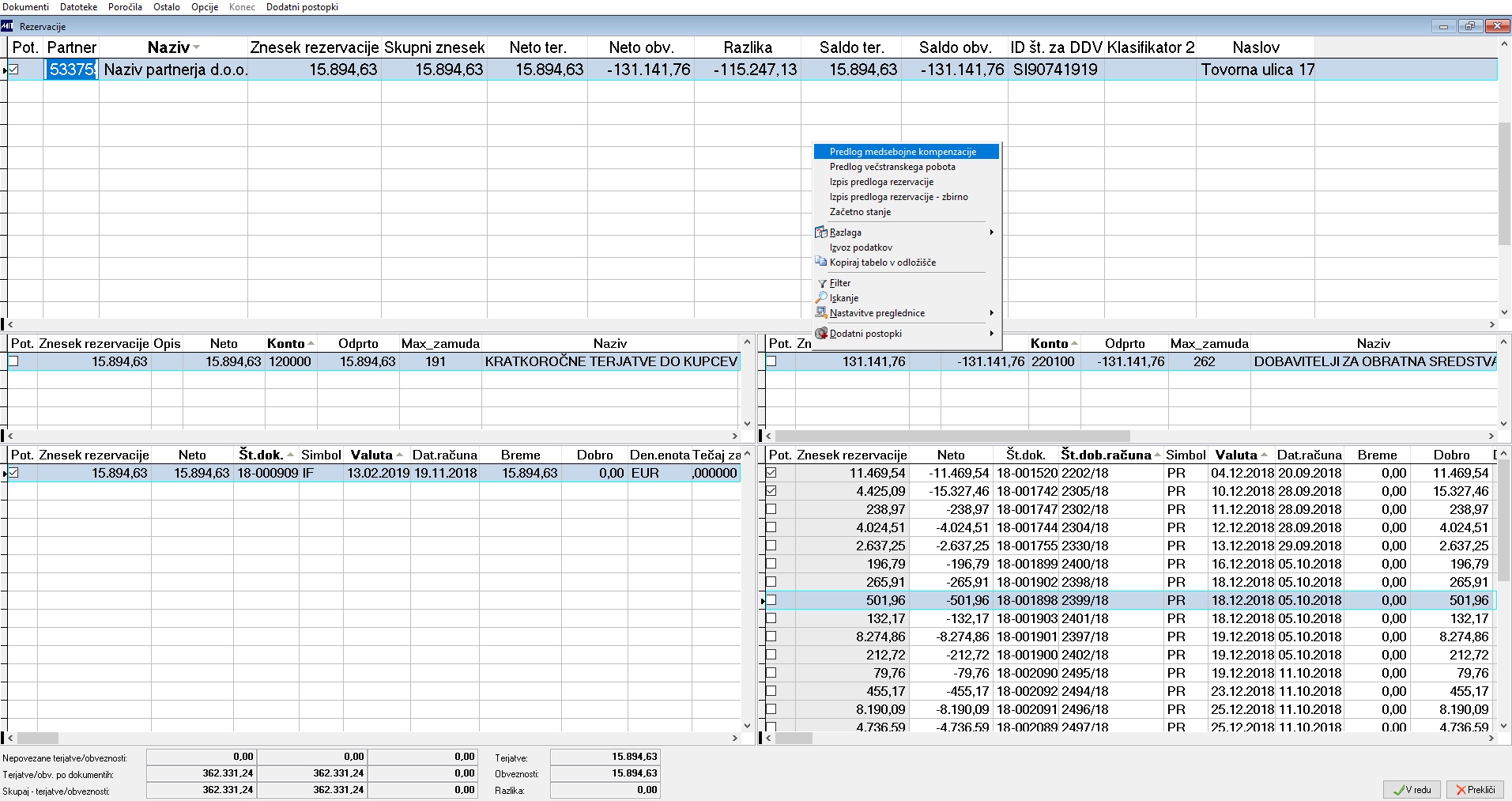Open the Datoteke menu
The height and width of the screenshot is (801, 1512).
tap(79, 7)
